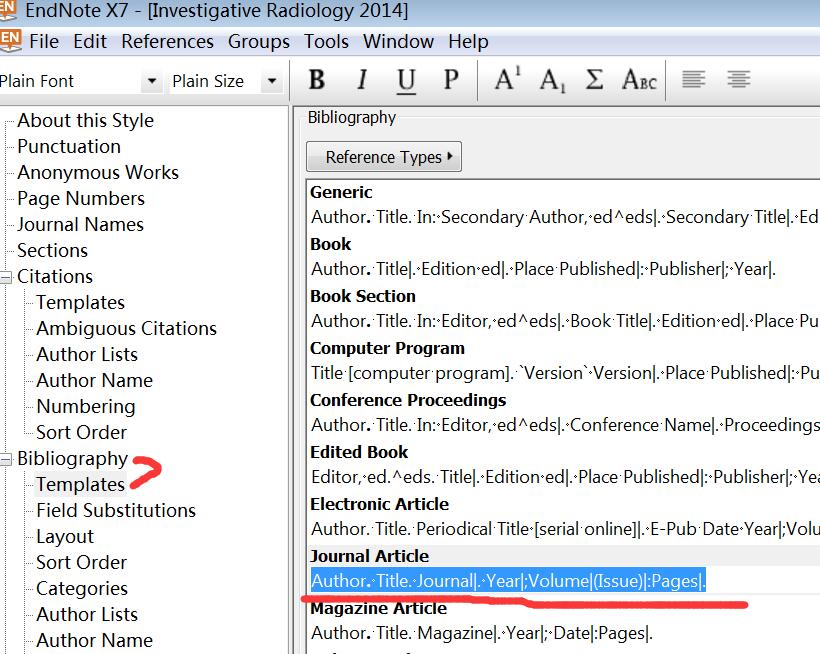The width and height of the screenshot is (820, 654).
Task: Select Layout item
Action: (65, 536)
